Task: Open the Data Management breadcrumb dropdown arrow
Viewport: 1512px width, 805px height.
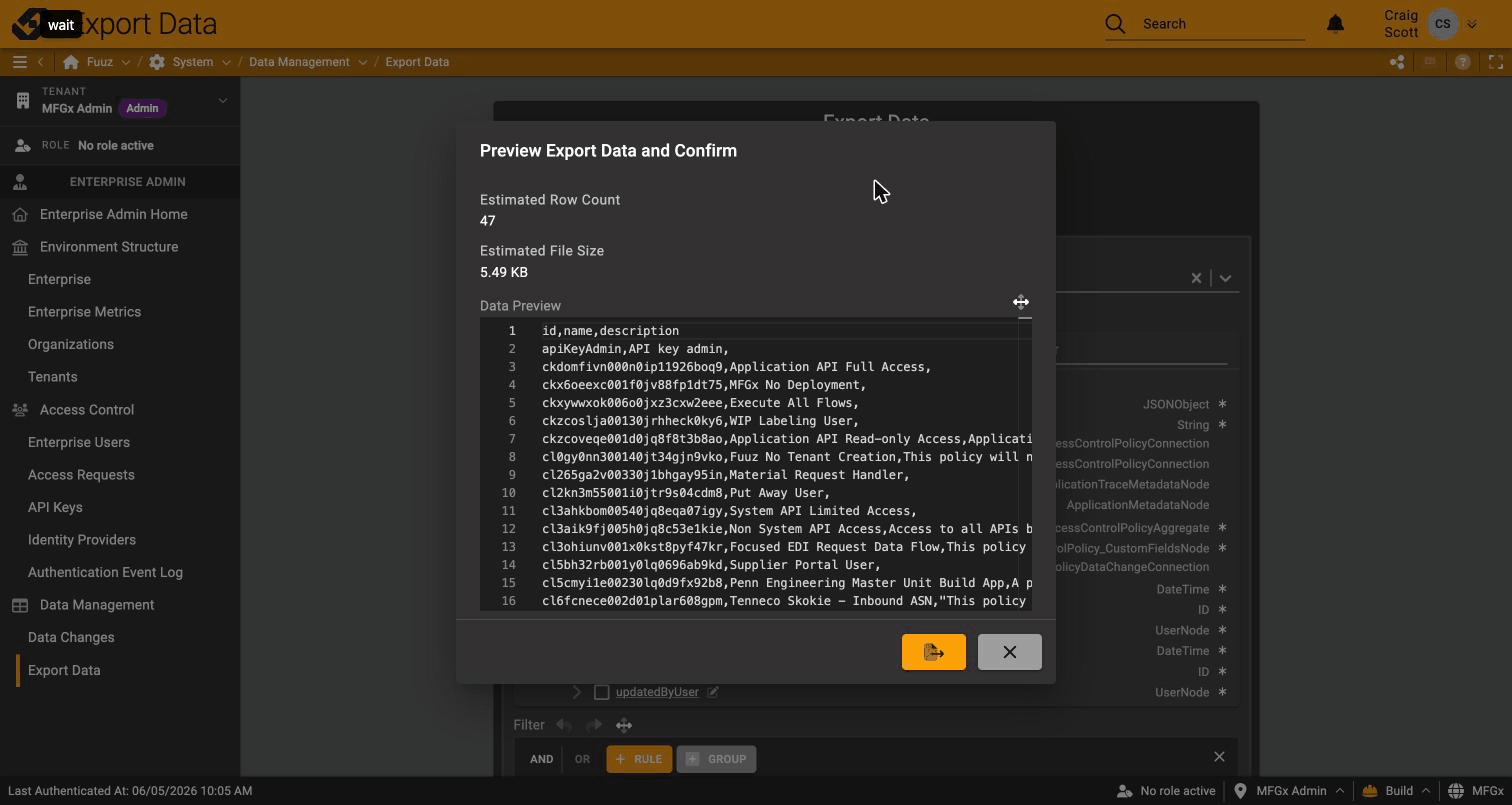Action: click(362, 62)
